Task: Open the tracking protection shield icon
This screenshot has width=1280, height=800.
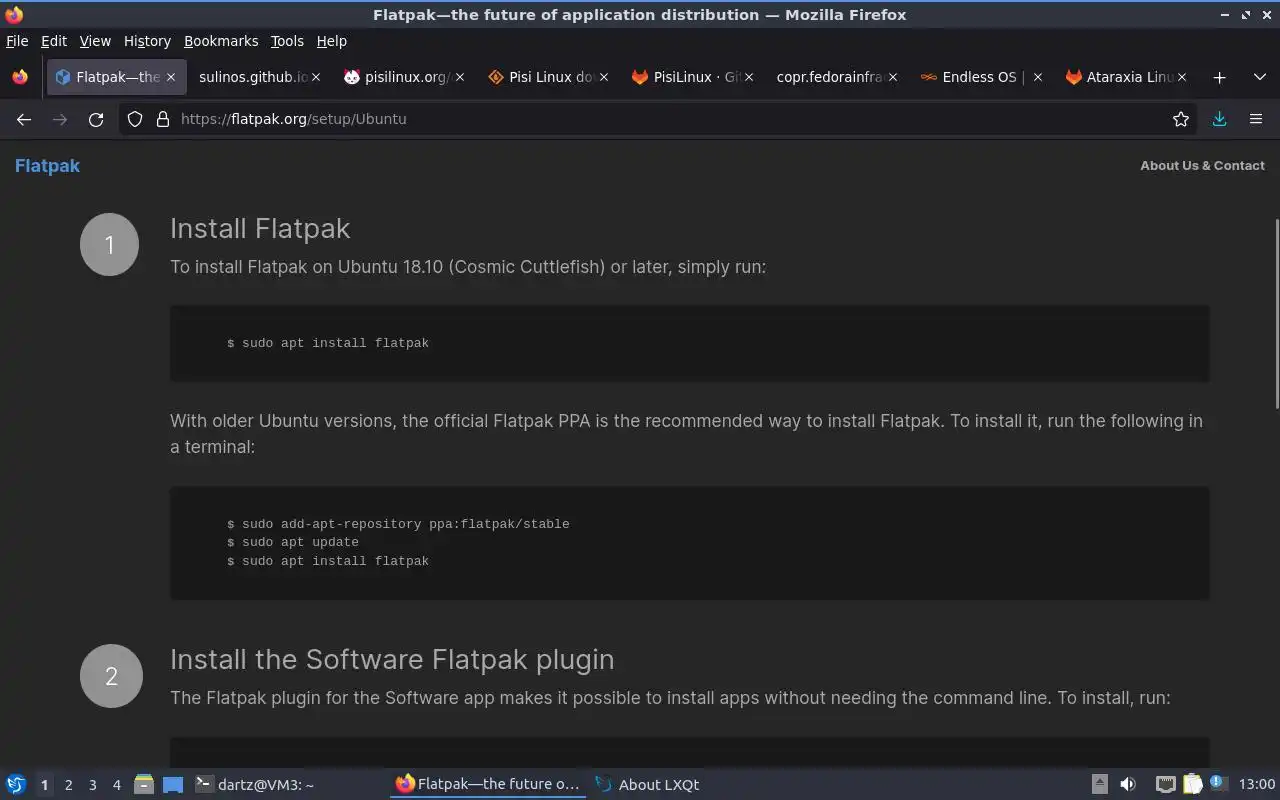Action: 135,119
